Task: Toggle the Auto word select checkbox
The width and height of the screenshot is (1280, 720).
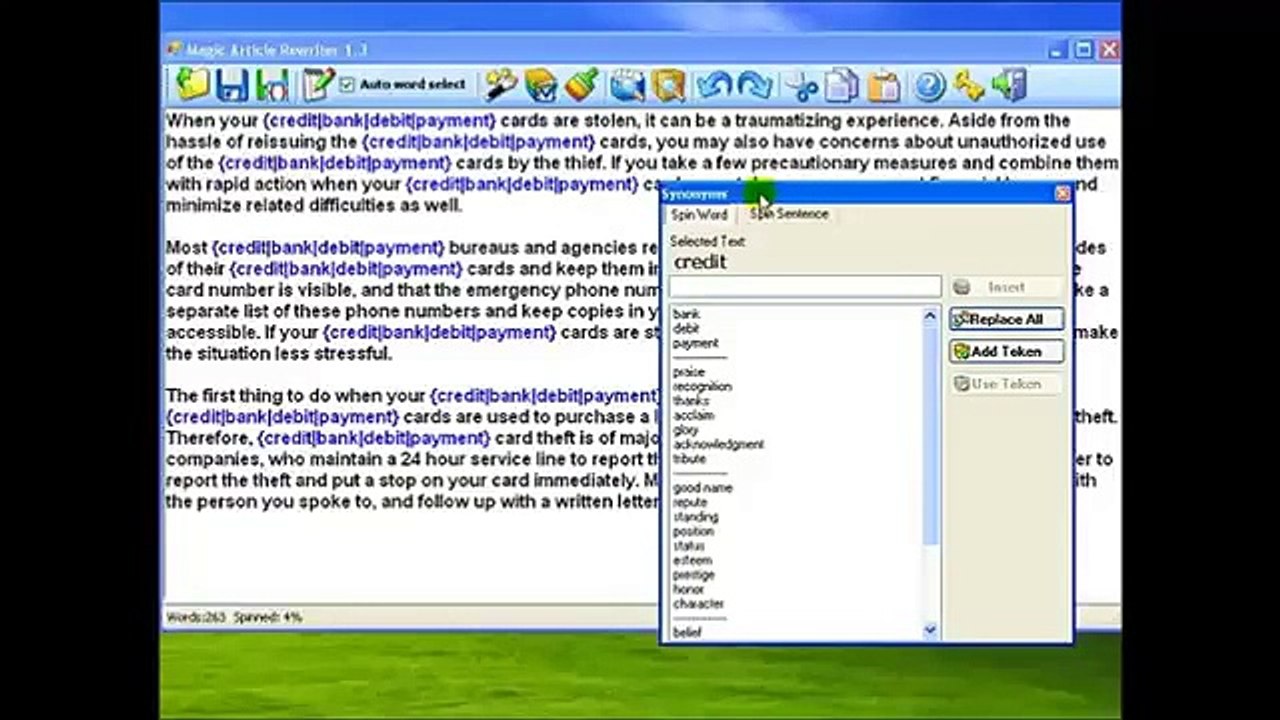Action: pyautogui.click(x=347, y=85)
